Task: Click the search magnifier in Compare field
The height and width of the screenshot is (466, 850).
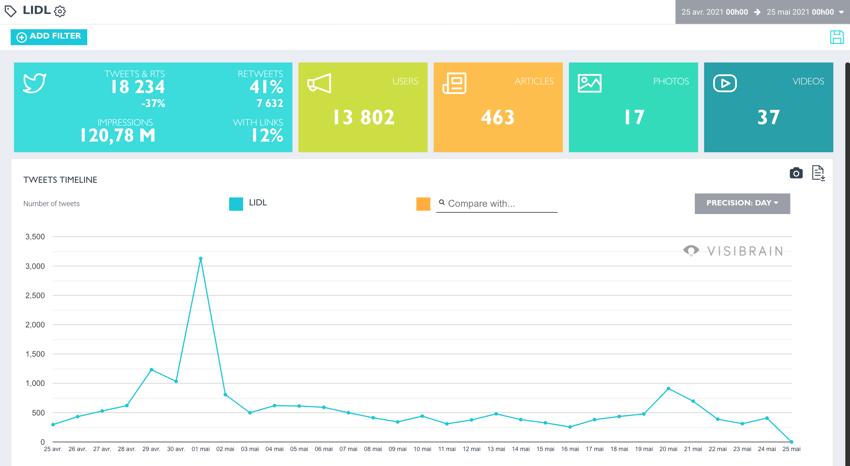Action: 442,202
